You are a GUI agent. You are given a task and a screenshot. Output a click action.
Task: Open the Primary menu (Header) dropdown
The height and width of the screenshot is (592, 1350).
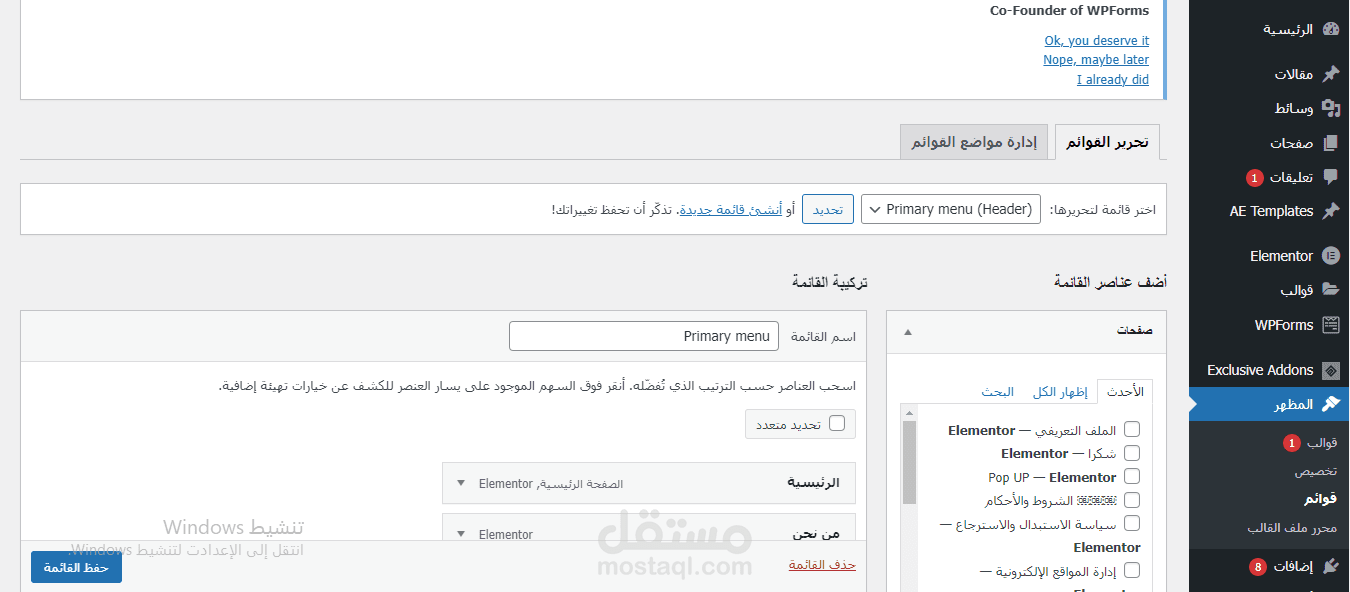950,209
